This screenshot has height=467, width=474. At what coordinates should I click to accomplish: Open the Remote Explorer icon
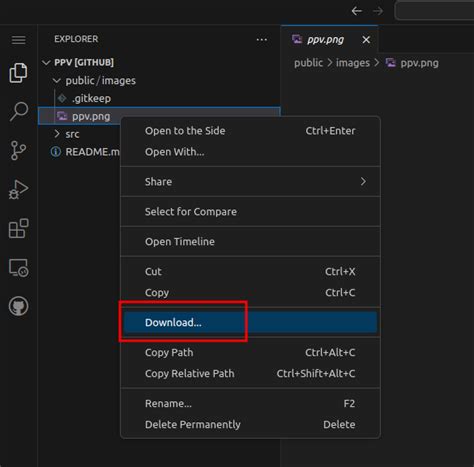tap(18, 268)
